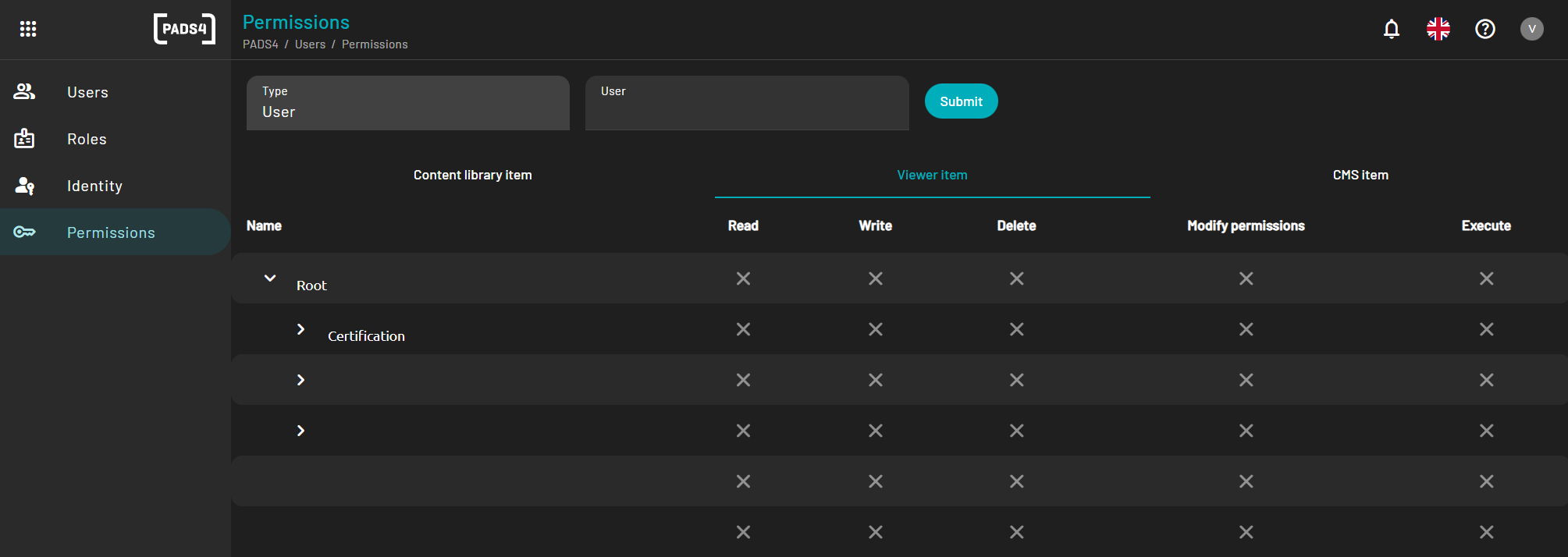Open Users in the sidebar
This screenshot has height=557, width=1568.
click(x=116, y=92)
